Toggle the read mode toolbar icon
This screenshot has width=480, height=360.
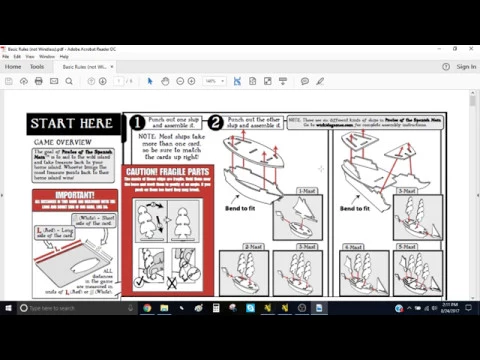click(283, 81)
